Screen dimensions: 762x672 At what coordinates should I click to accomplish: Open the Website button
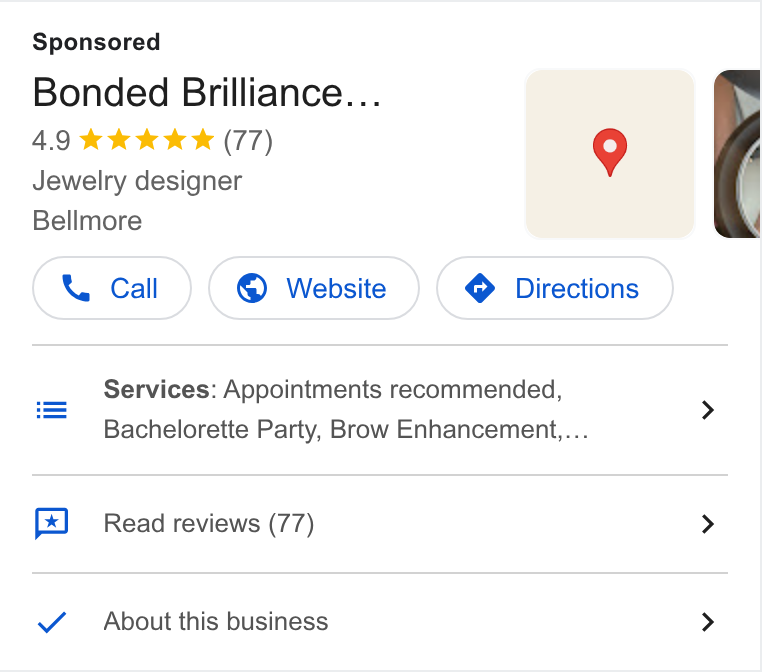(314, 288)
